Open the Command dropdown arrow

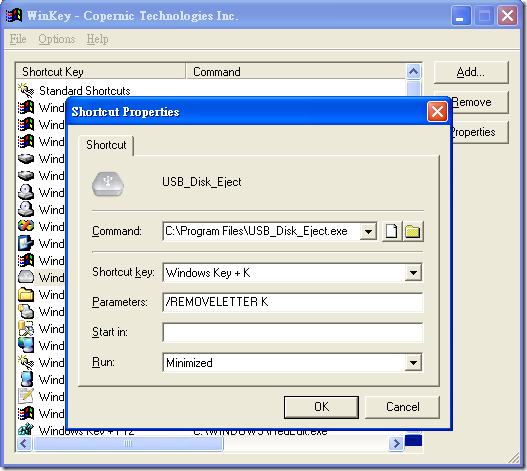[x=368, y=231]
